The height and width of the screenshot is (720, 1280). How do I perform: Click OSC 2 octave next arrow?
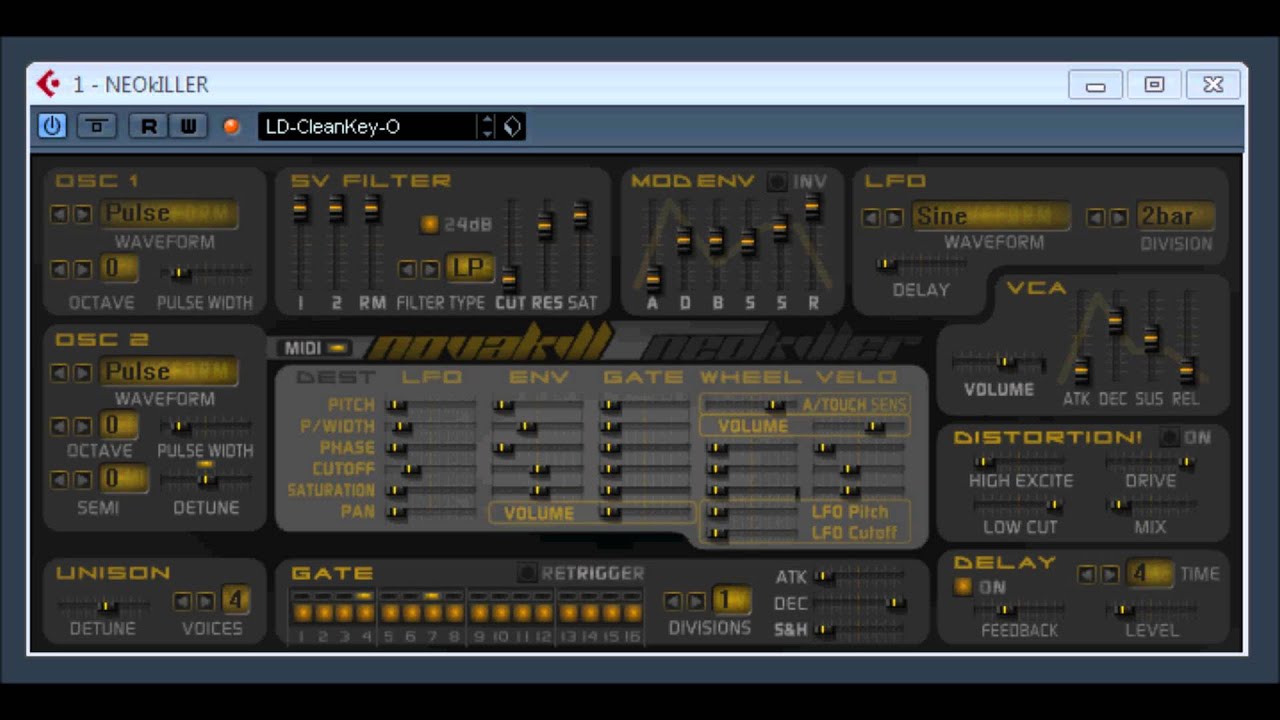[x=83, y=427]
